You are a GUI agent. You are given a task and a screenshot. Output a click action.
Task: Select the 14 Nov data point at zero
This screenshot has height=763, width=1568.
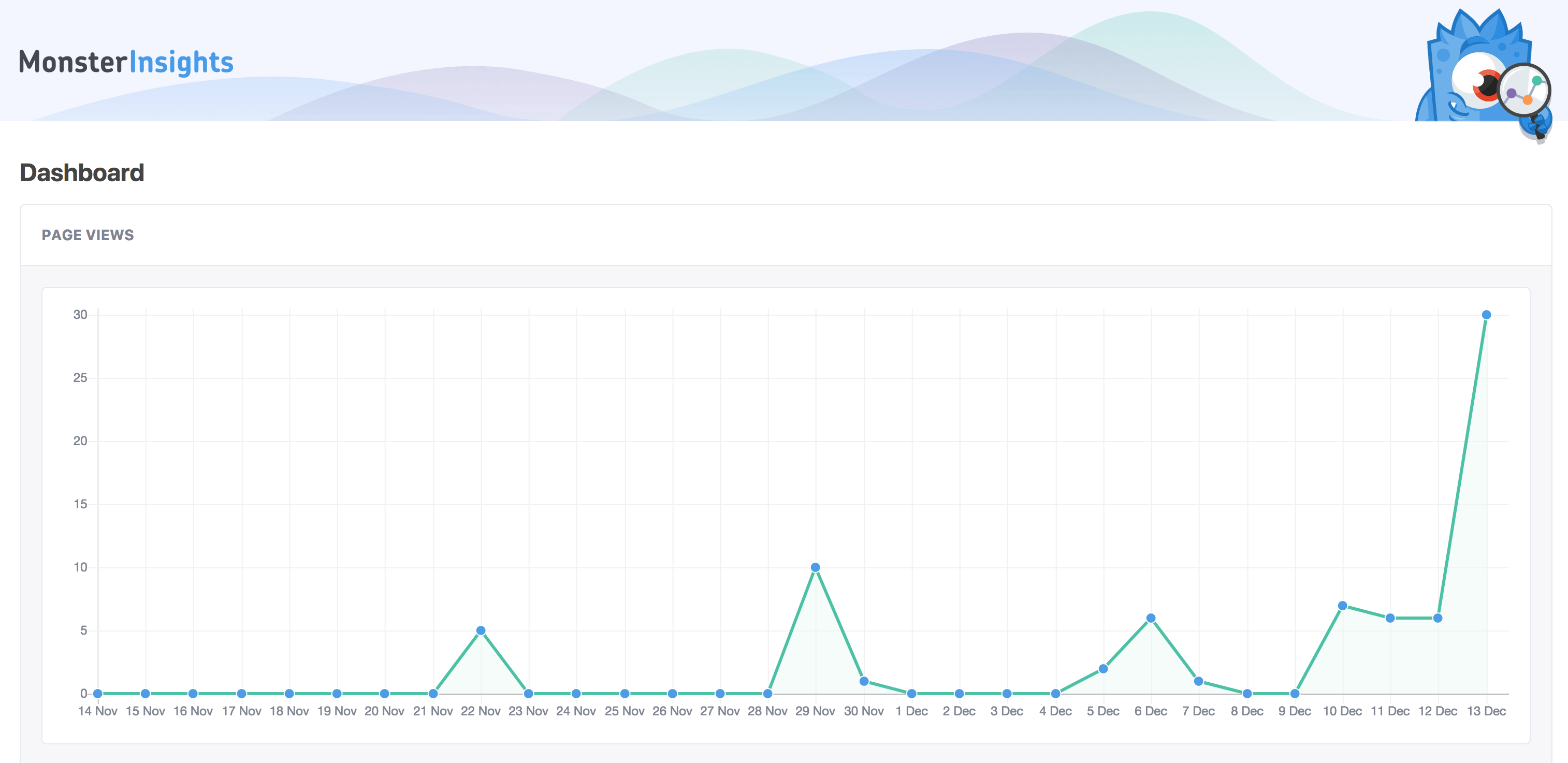coord(98,694)
